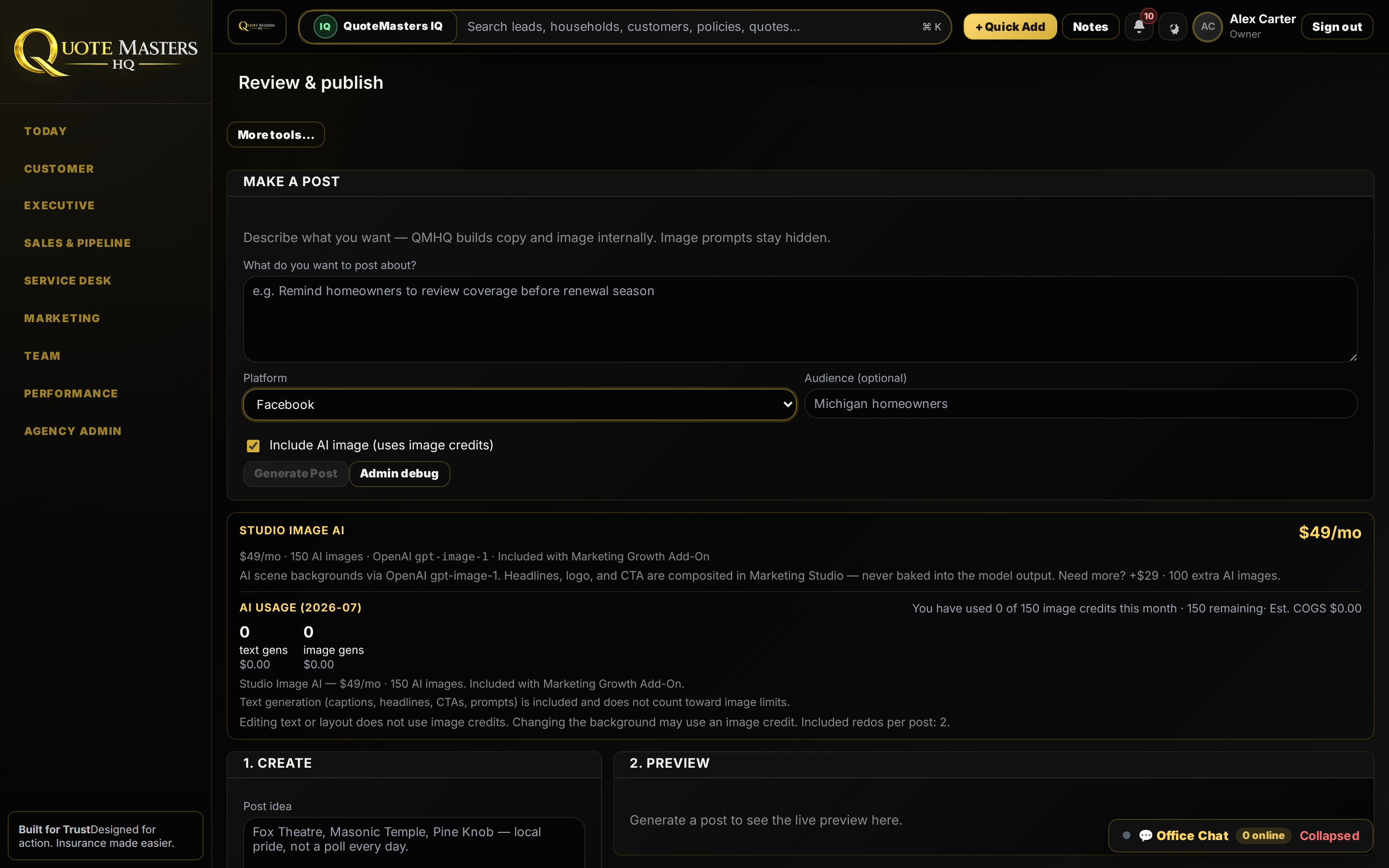
Task: Open the Today section
Action: point(45,131)
